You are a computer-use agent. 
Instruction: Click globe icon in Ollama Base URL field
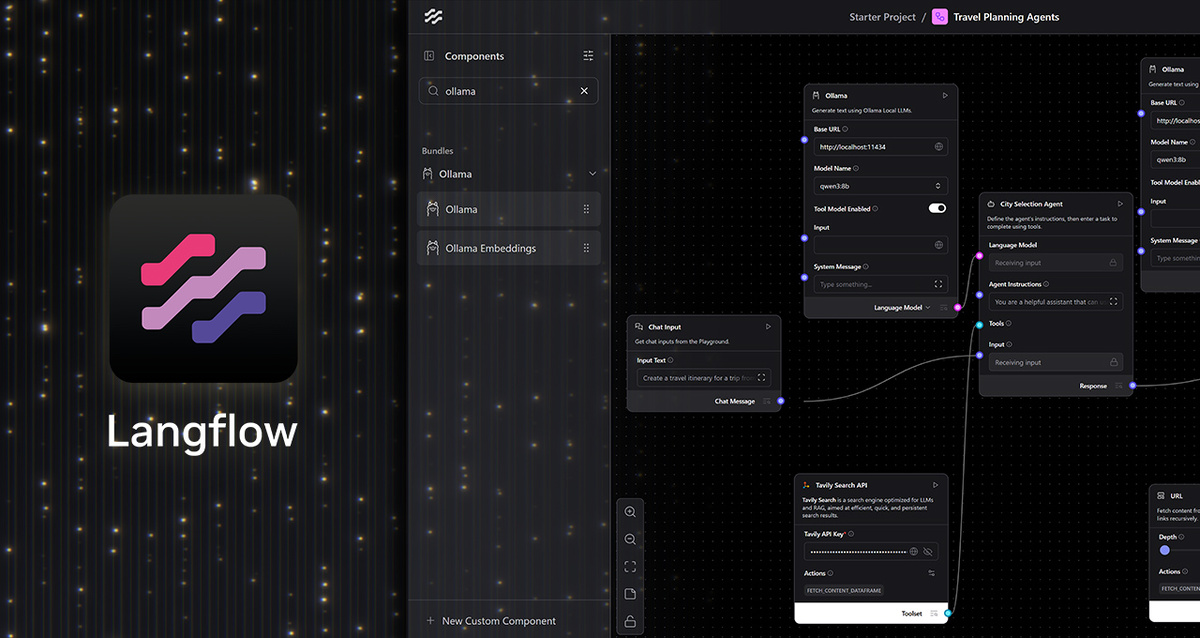point(939,147)
